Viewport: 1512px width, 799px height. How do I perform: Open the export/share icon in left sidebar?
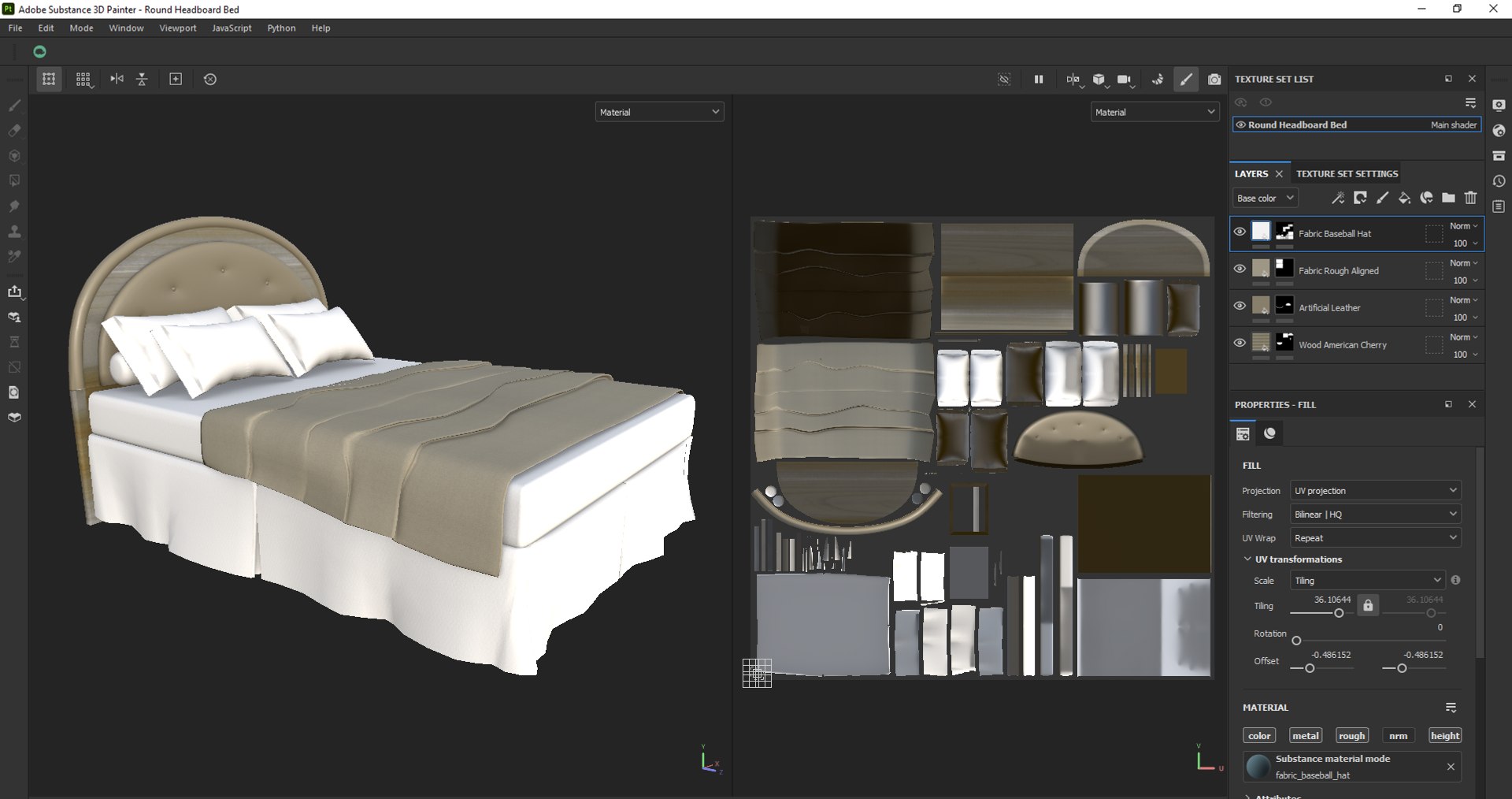(14, 292)
